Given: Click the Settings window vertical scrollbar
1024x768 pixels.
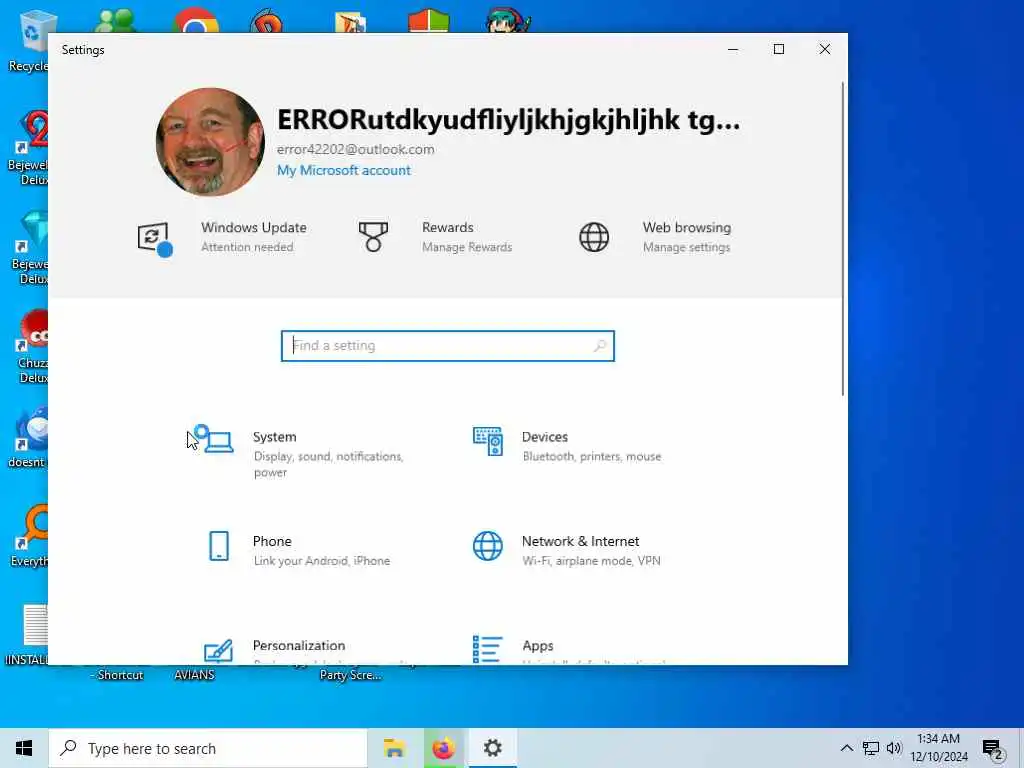Looking at the screenshot, I should 843,238.
